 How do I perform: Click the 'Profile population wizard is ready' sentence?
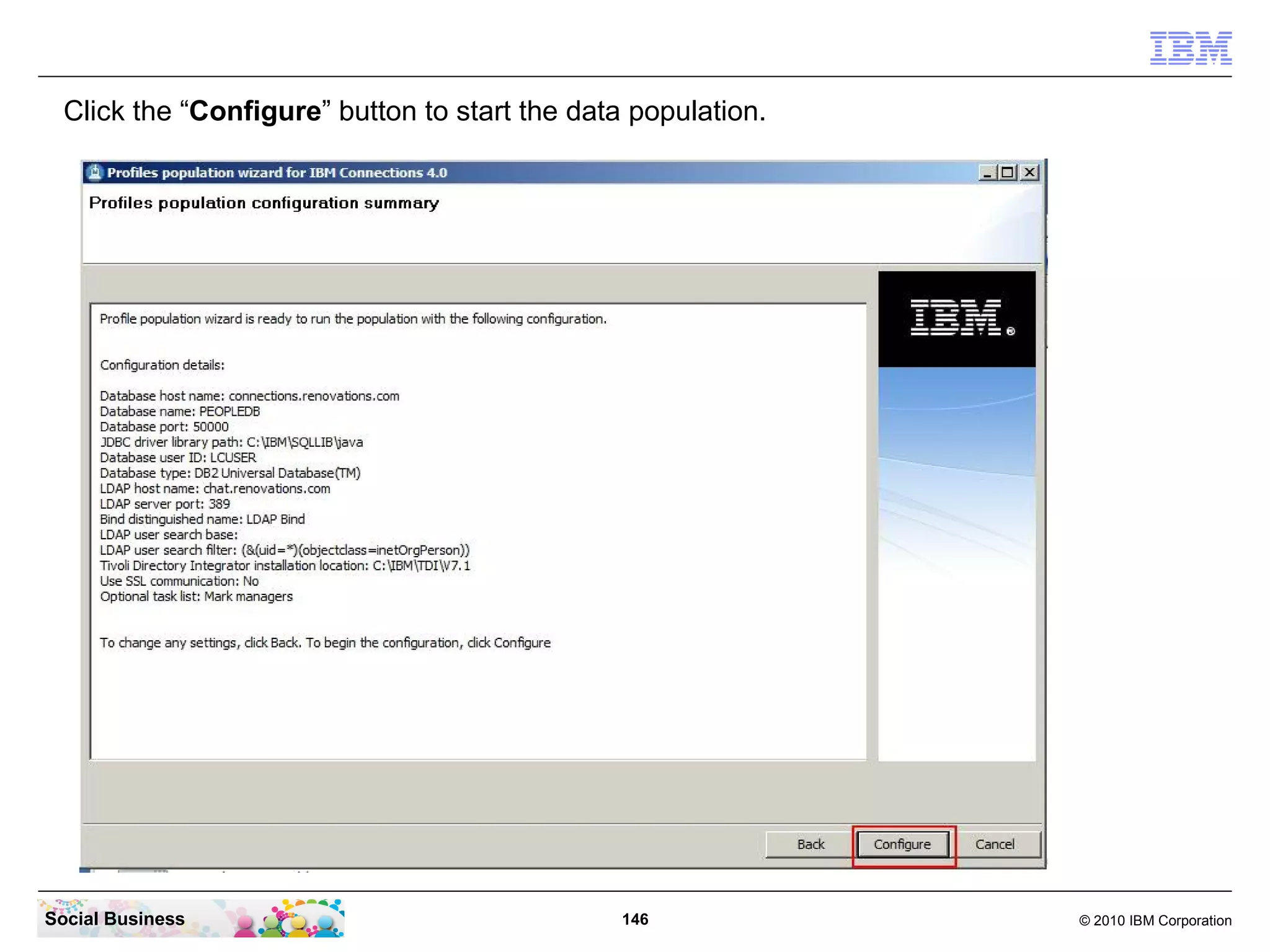coord(353,319)
